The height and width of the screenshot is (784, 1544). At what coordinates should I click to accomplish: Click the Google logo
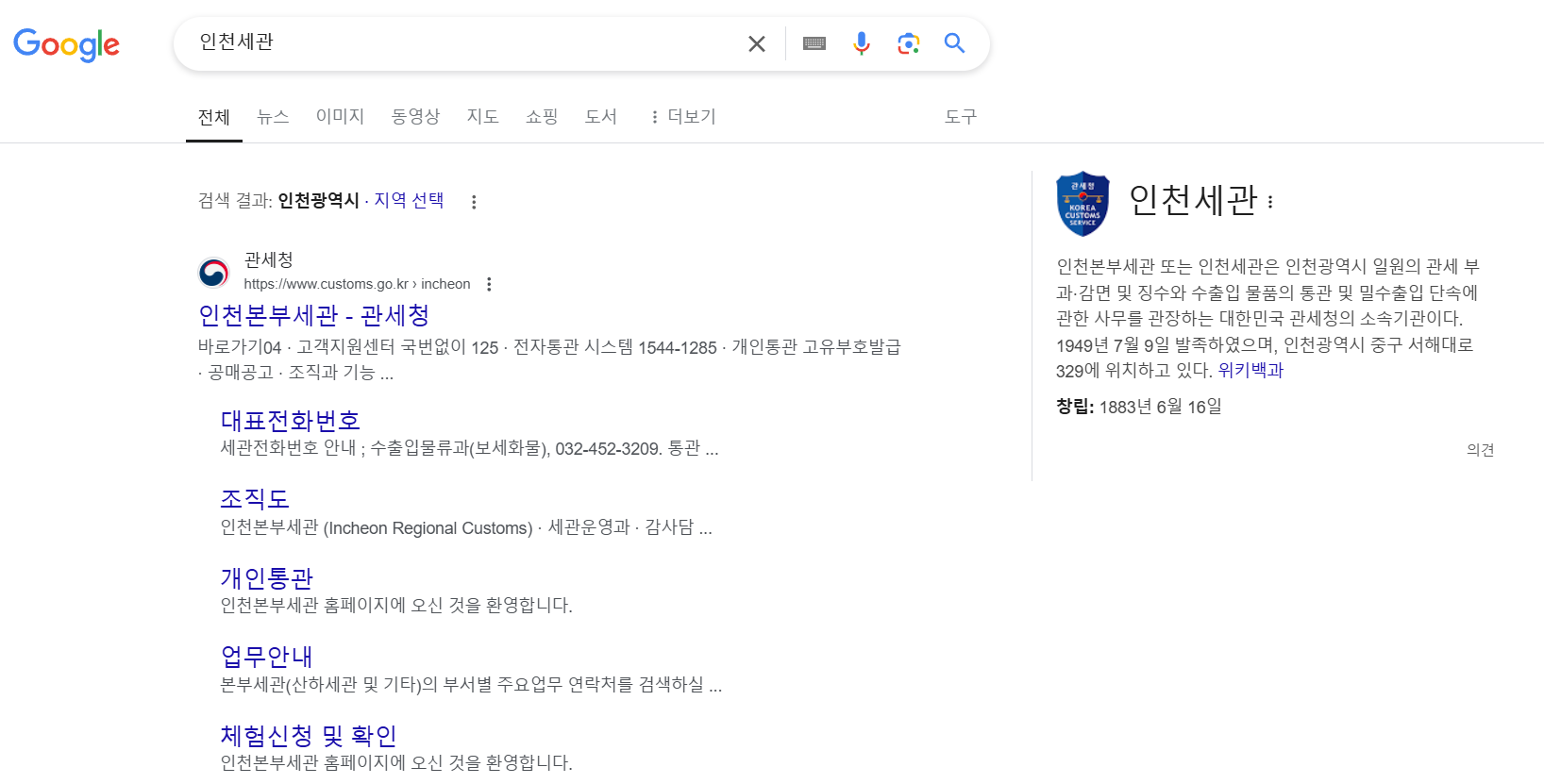66,44
